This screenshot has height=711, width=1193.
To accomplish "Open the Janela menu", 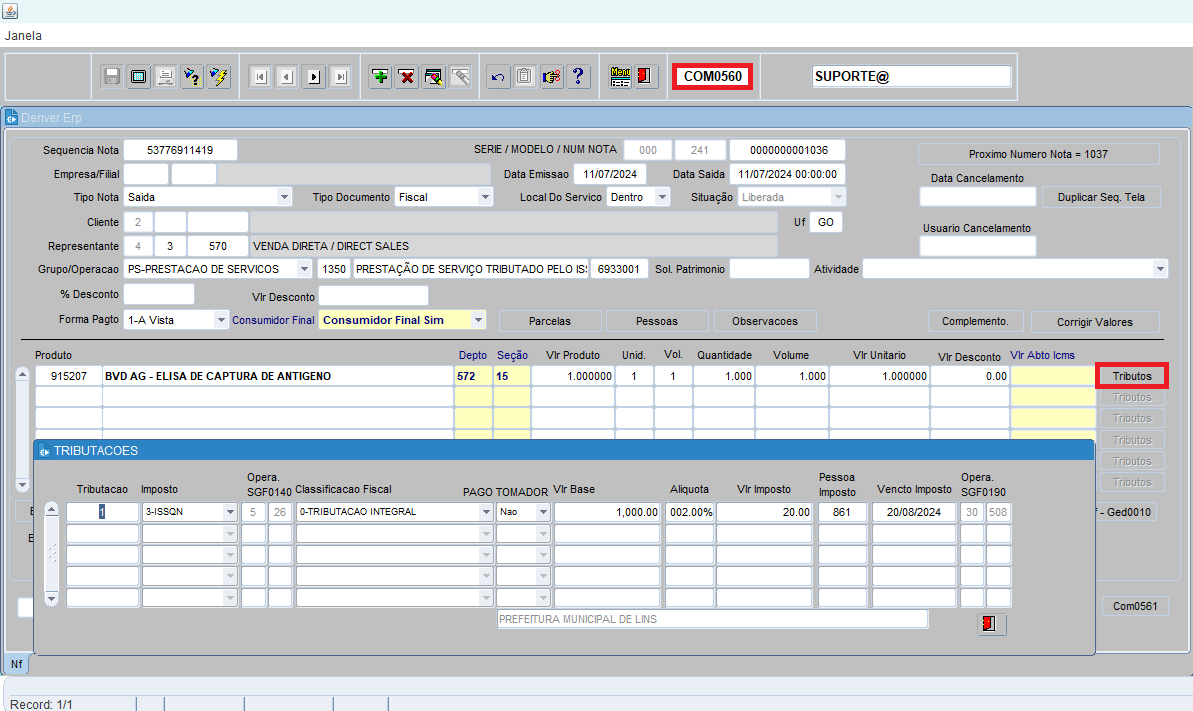I will point(23,35).
